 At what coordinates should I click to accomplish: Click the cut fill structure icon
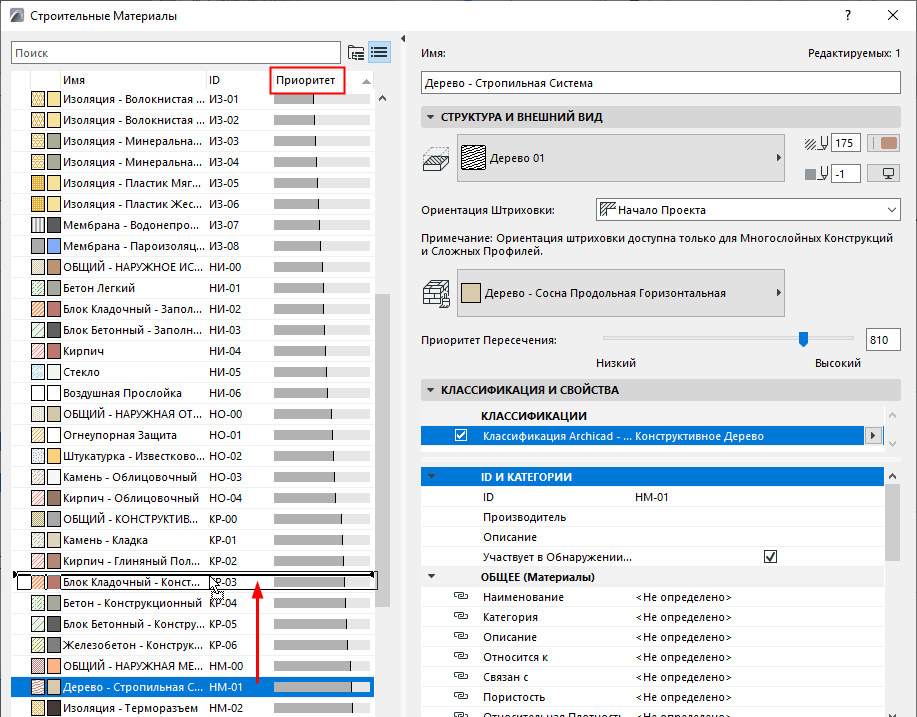(436, 158)
